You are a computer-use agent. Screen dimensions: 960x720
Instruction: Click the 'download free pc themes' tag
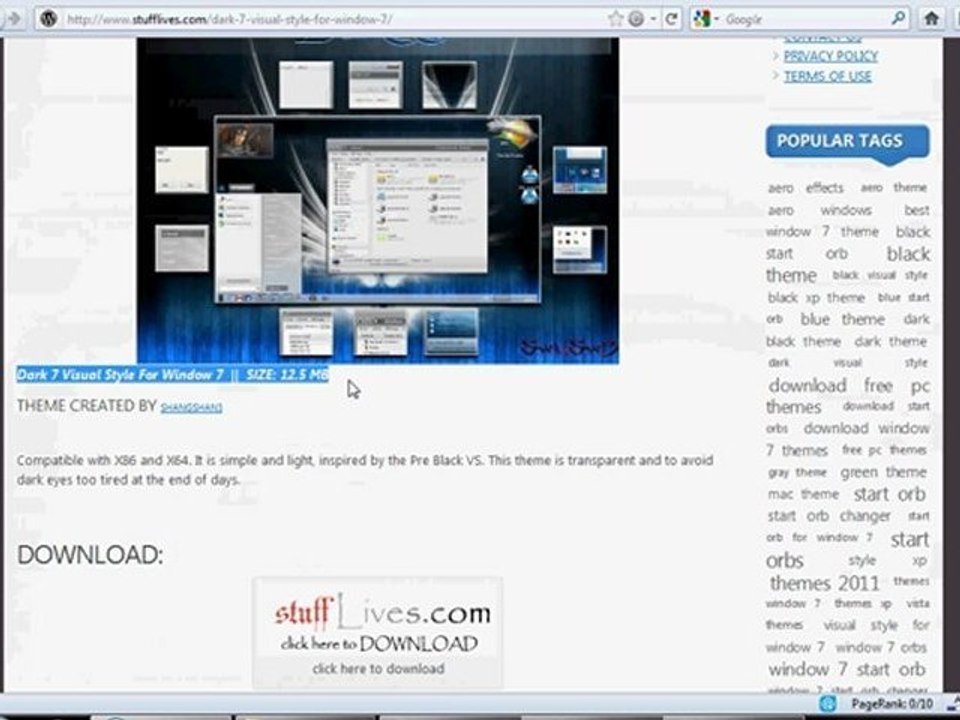848,396
